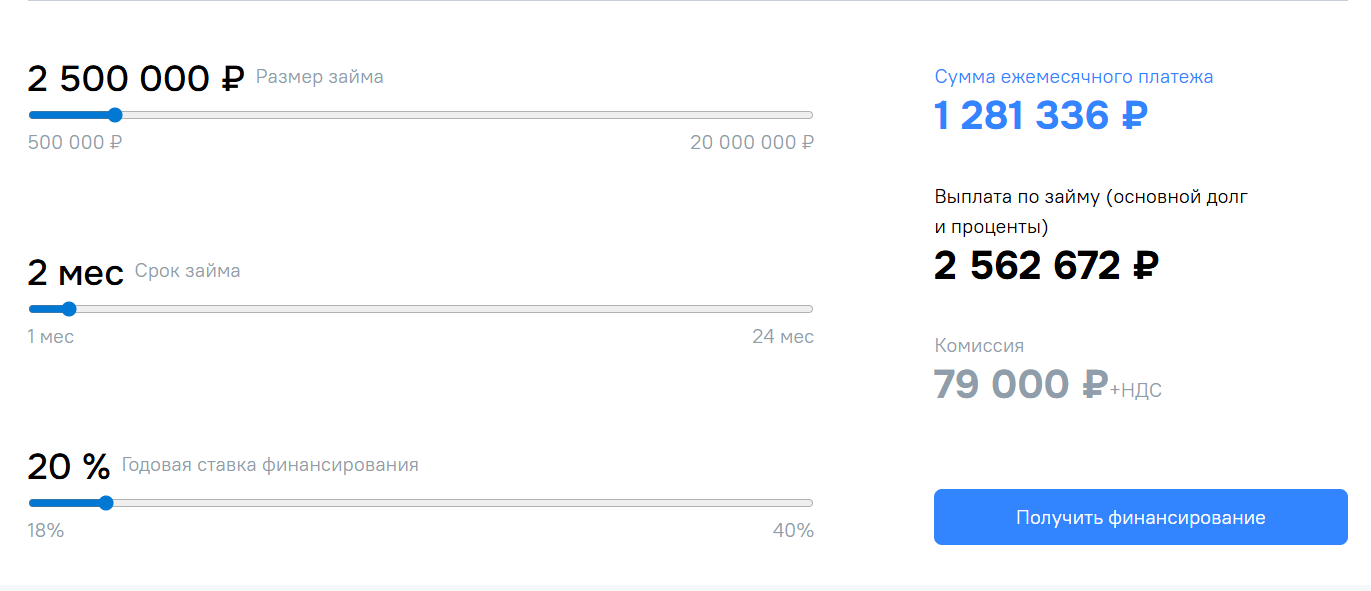This screenshot has height=591, width=1371.
Task: Click the "2 500 000 ₽" loan amount value
Action: pyautogui.click(x=136, y=78)
